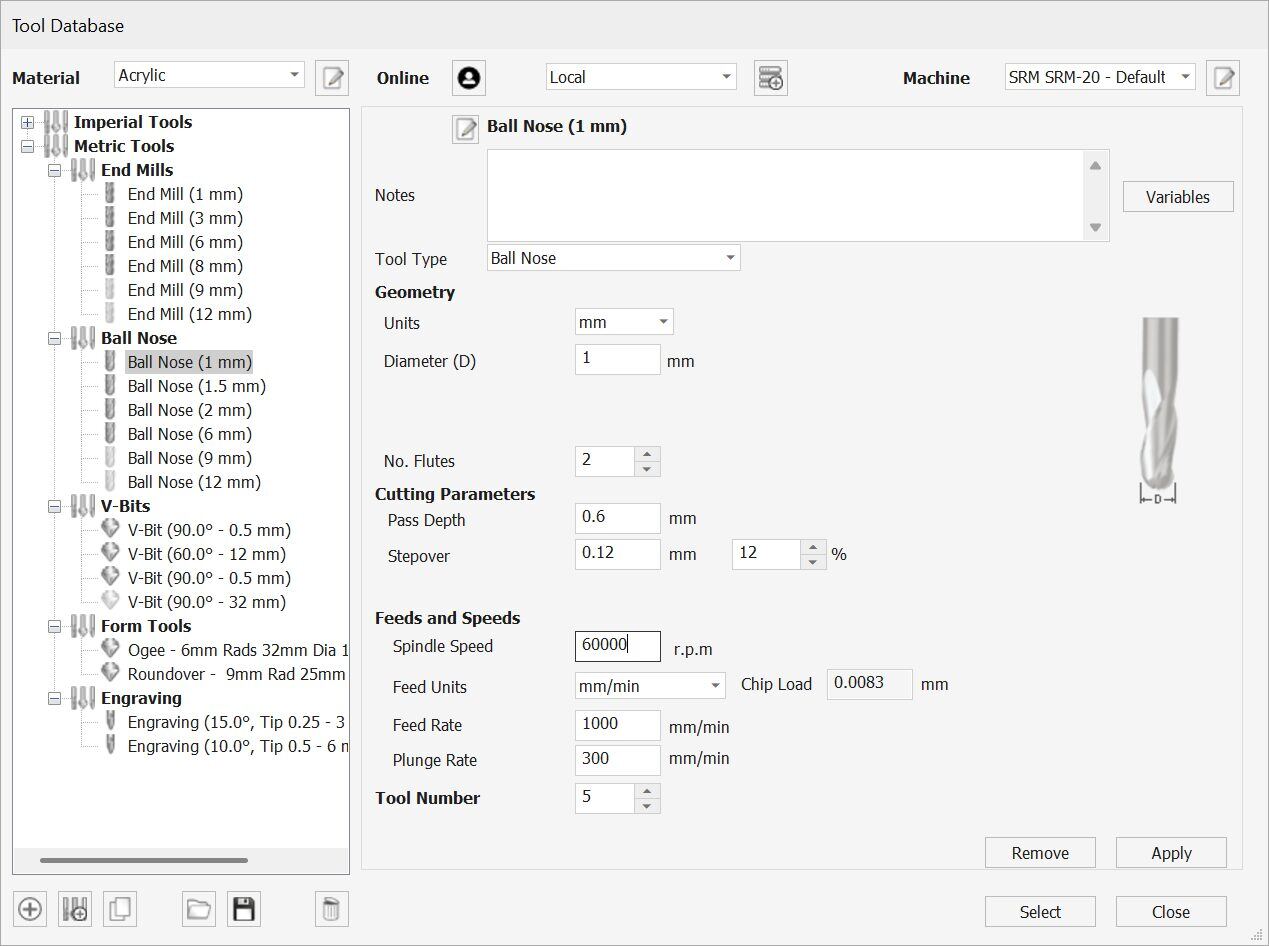
Task: Click the duplicate tool icon
Action: click(x=120, y=909)
